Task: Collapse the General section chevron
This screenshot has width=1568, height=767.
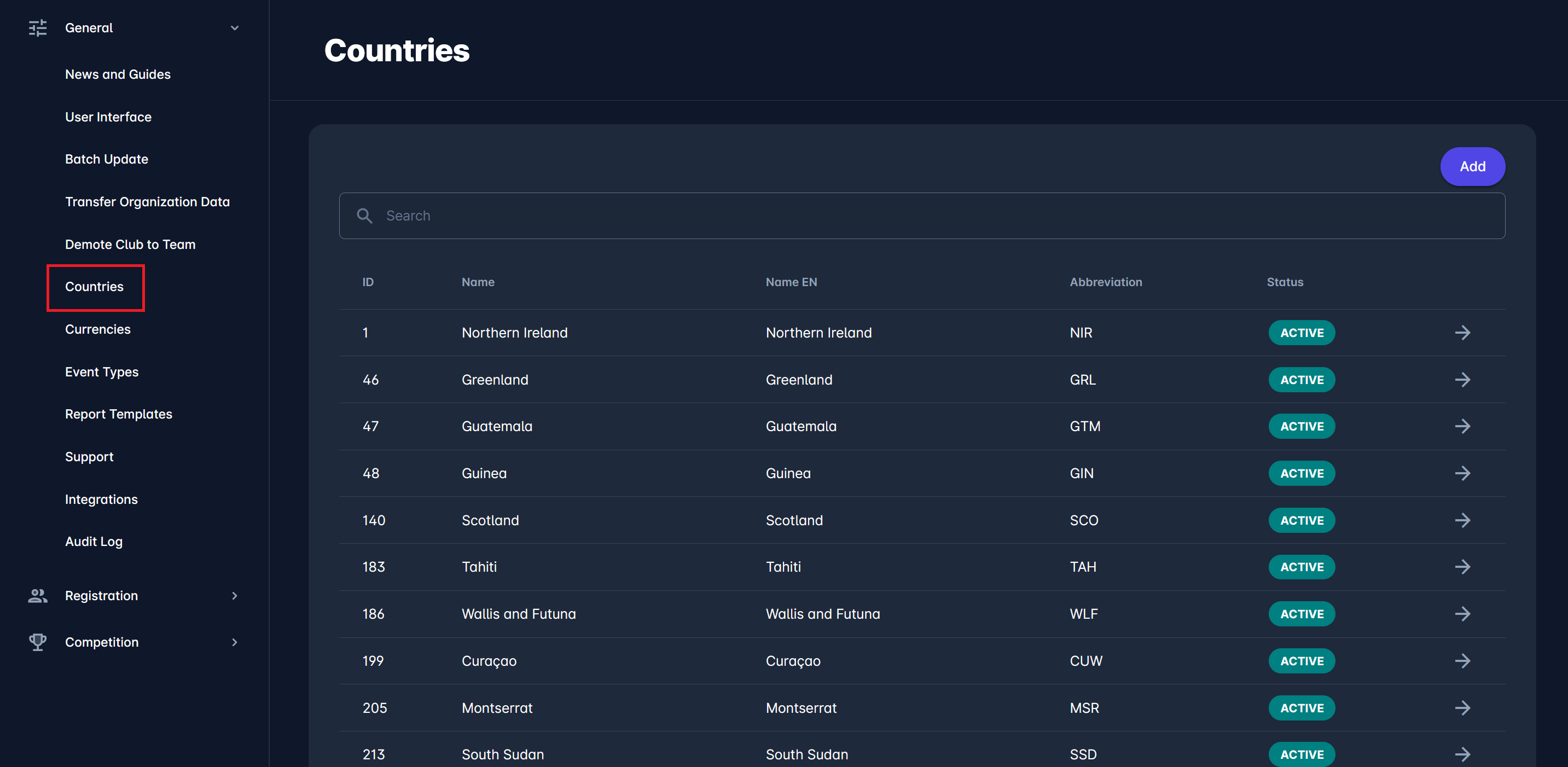Action: (234, 28)
